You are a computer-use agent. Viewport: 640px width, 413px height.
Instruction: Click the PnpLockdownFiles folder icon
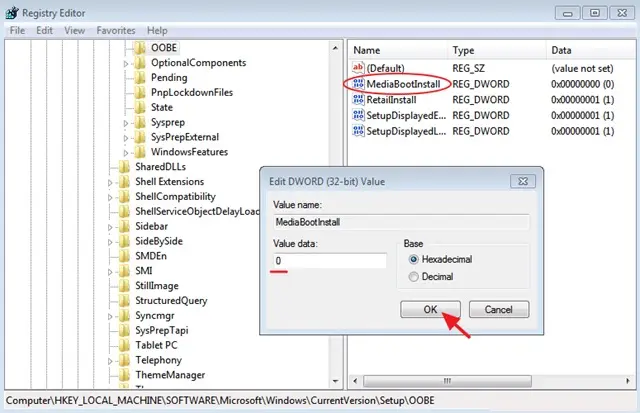(x=140, y=93)
